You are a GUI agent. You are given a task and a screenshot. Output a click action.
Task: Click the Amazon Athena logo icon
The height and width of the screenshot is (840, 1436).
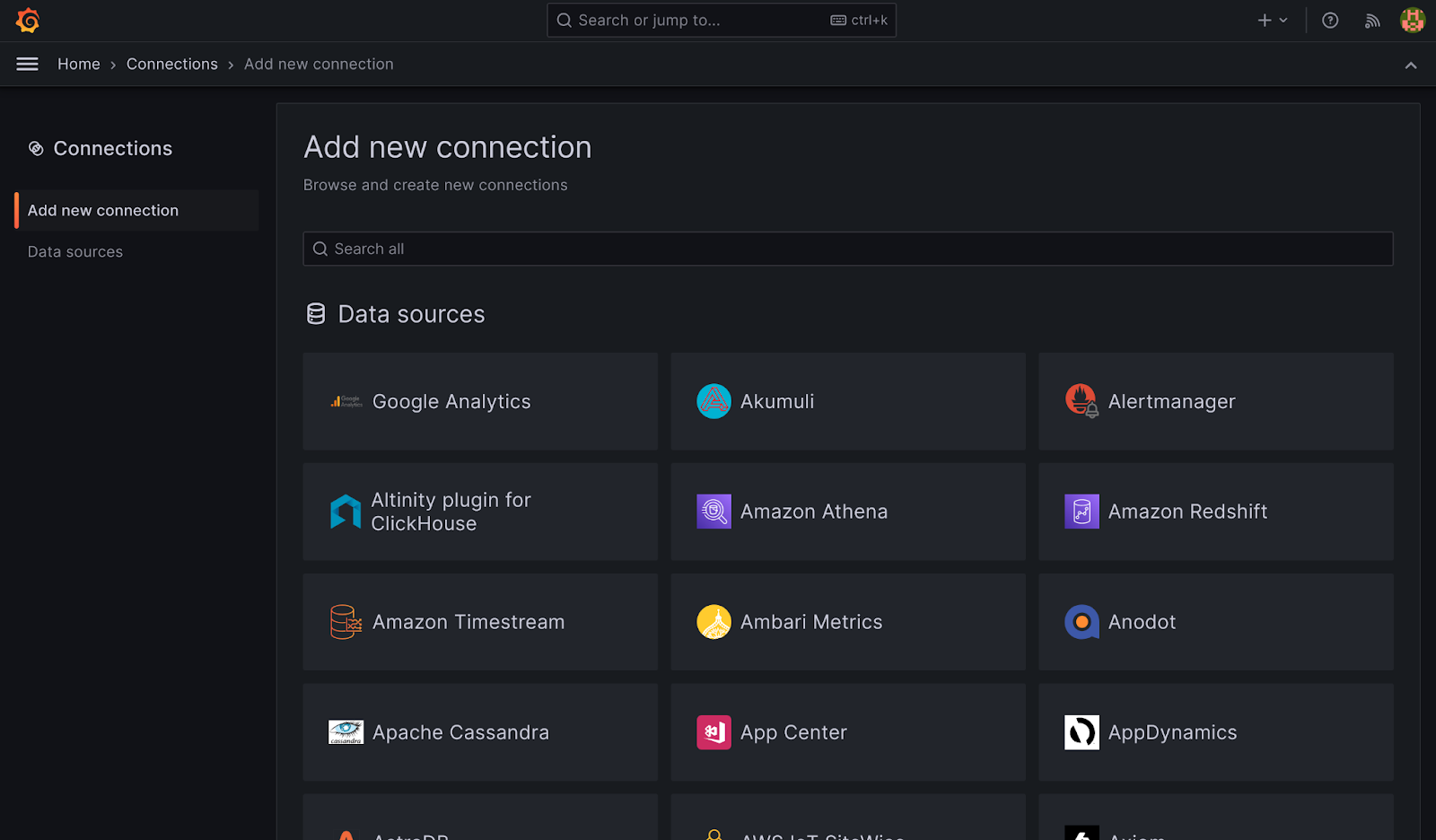pyautogui.click(x=714, y=512)
